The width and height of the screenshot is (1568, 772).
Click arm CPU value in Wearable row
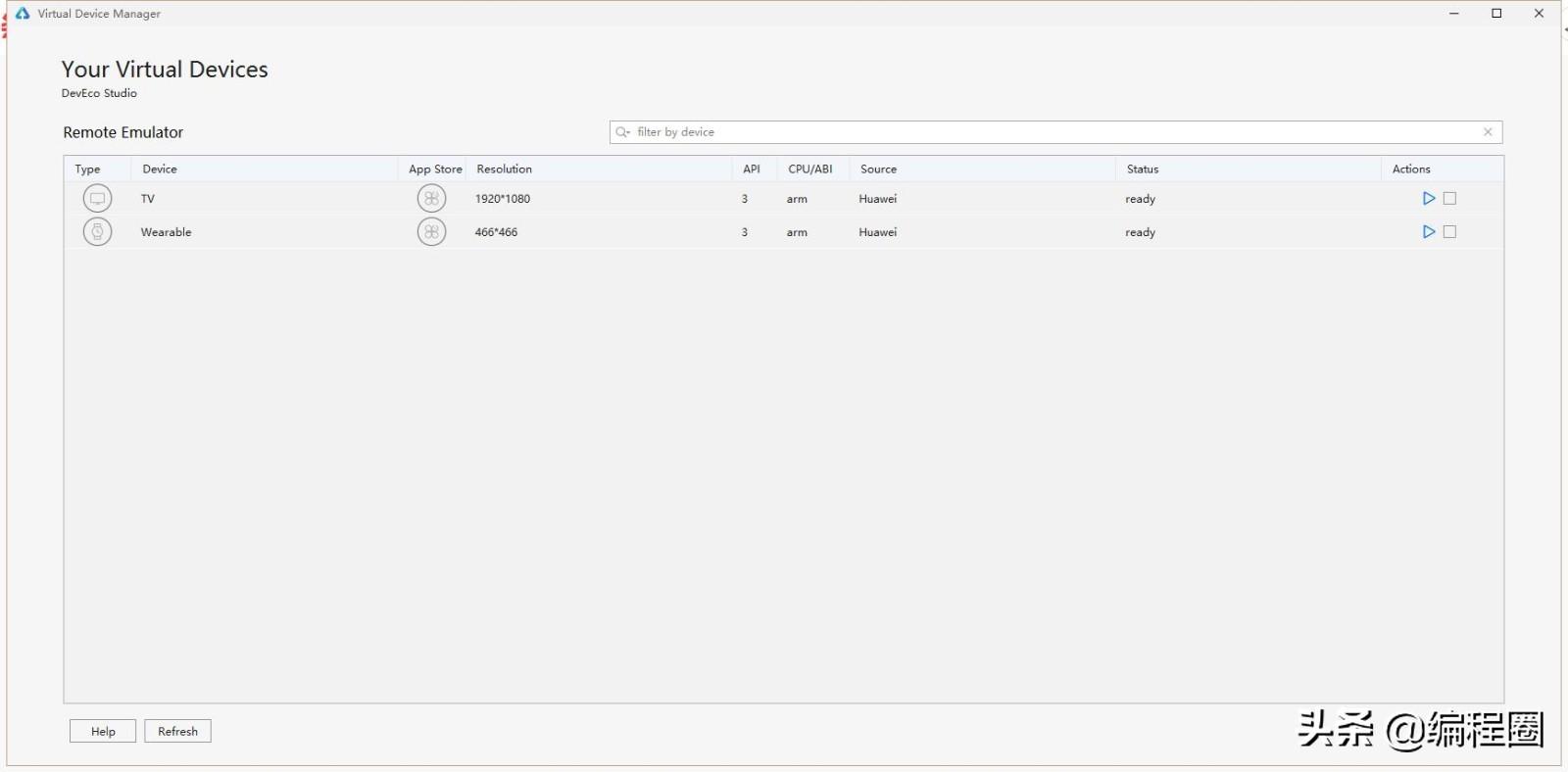coord(797,232)
